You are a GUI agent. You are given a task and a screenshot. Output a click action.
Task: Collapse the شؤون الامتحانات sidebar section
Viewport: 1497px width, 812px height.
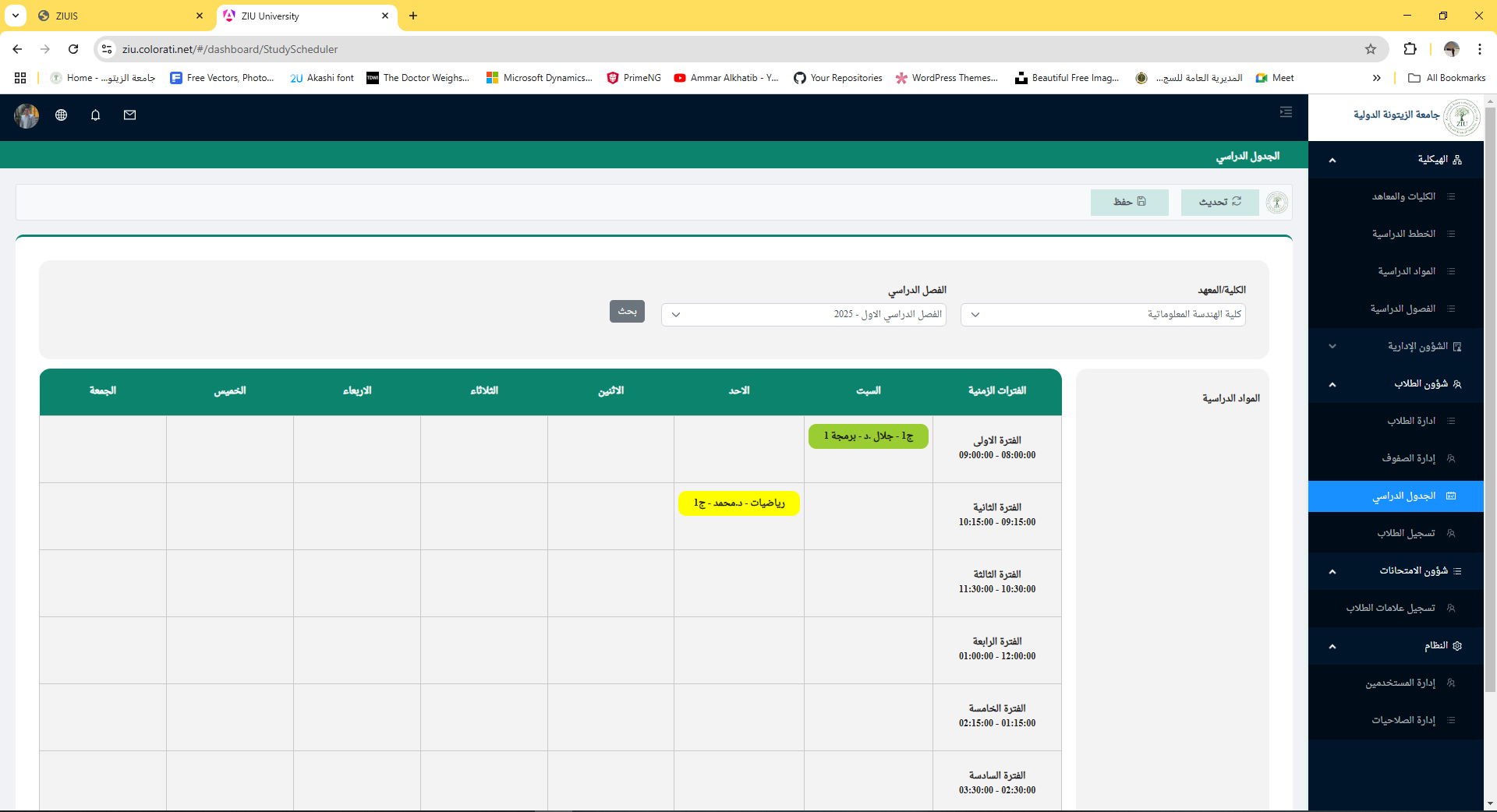(1396, 571)
